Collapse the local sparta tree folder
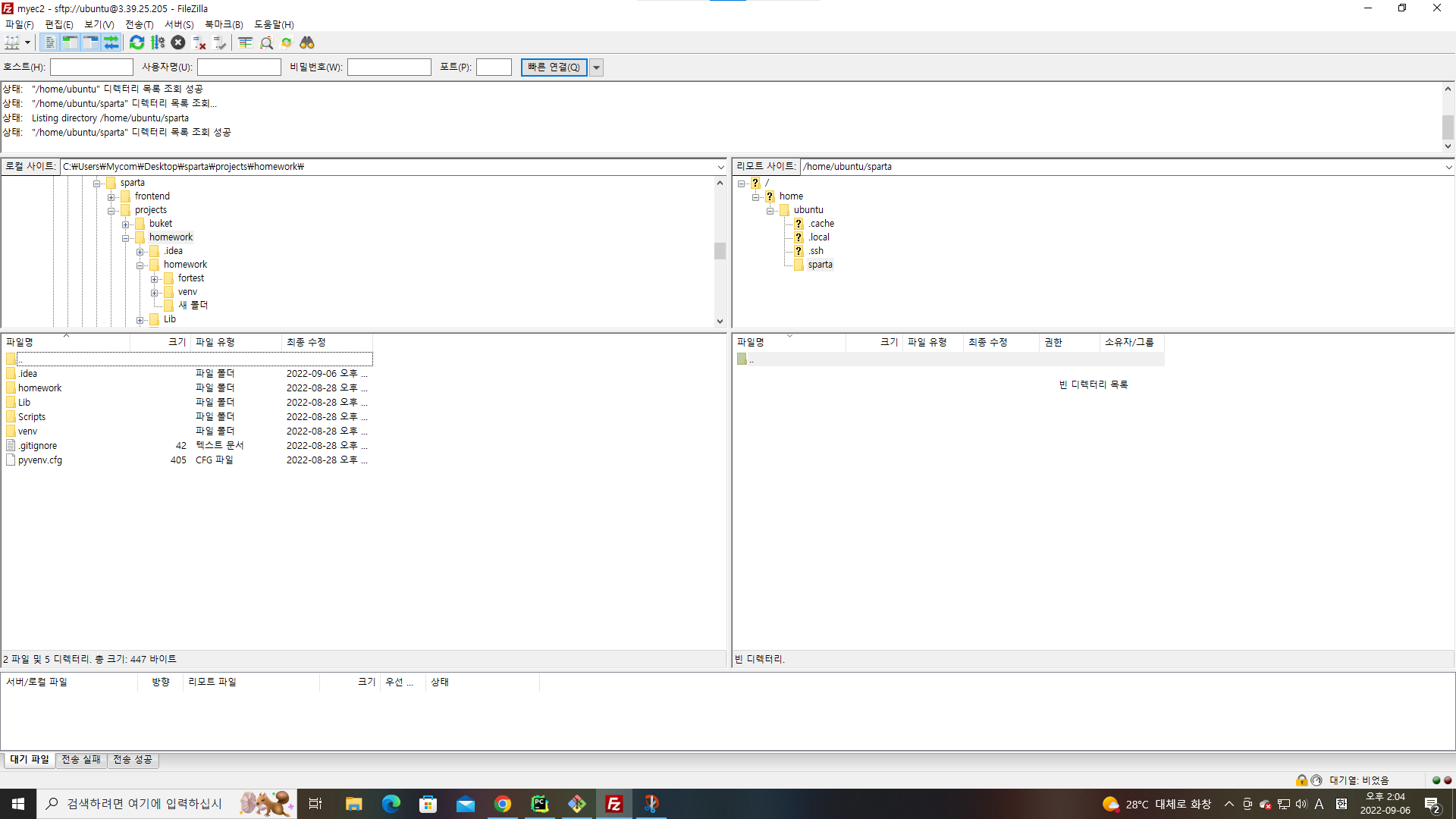 click(x=97, y=184)
